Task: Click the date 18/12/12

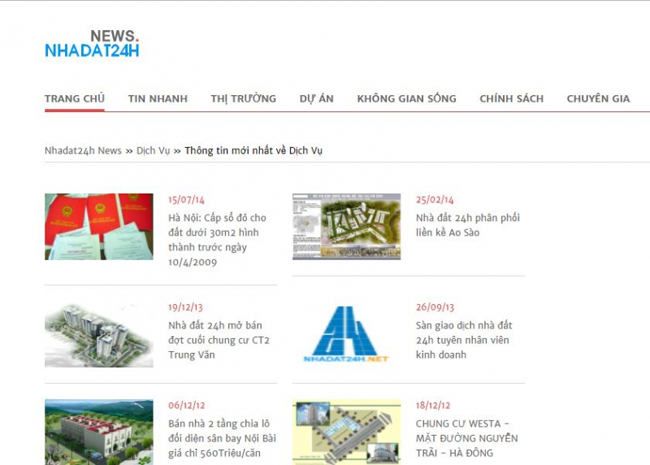Action: pos(433,405)
